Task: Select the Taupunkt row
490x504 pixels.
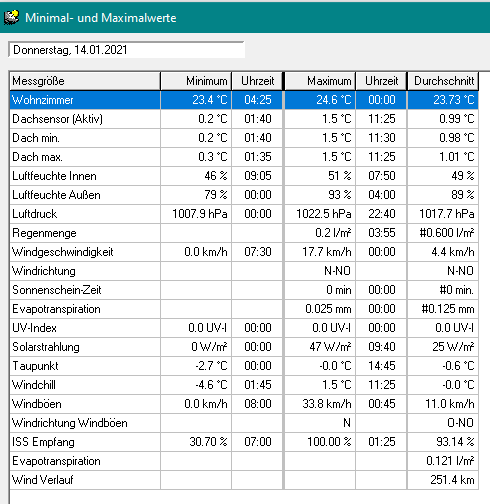Action: tap(244, 366)
